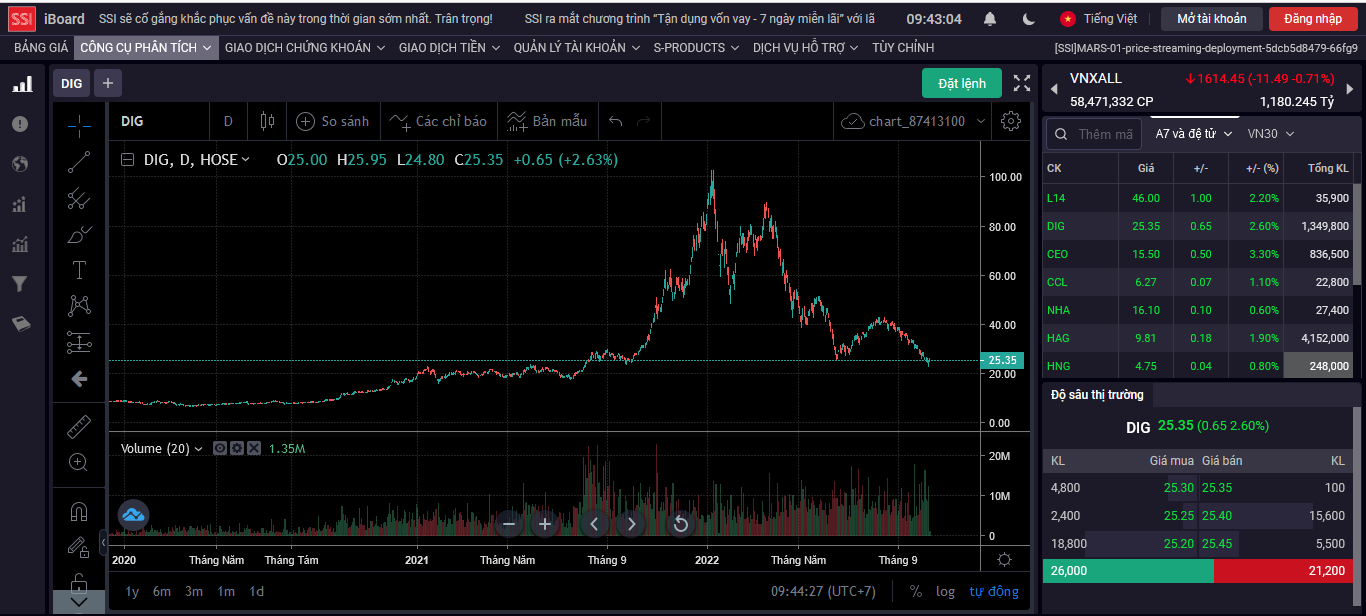Hide the Volume indicator eye icon
This screenshot has width=1366, height=616.
(220, 449)
